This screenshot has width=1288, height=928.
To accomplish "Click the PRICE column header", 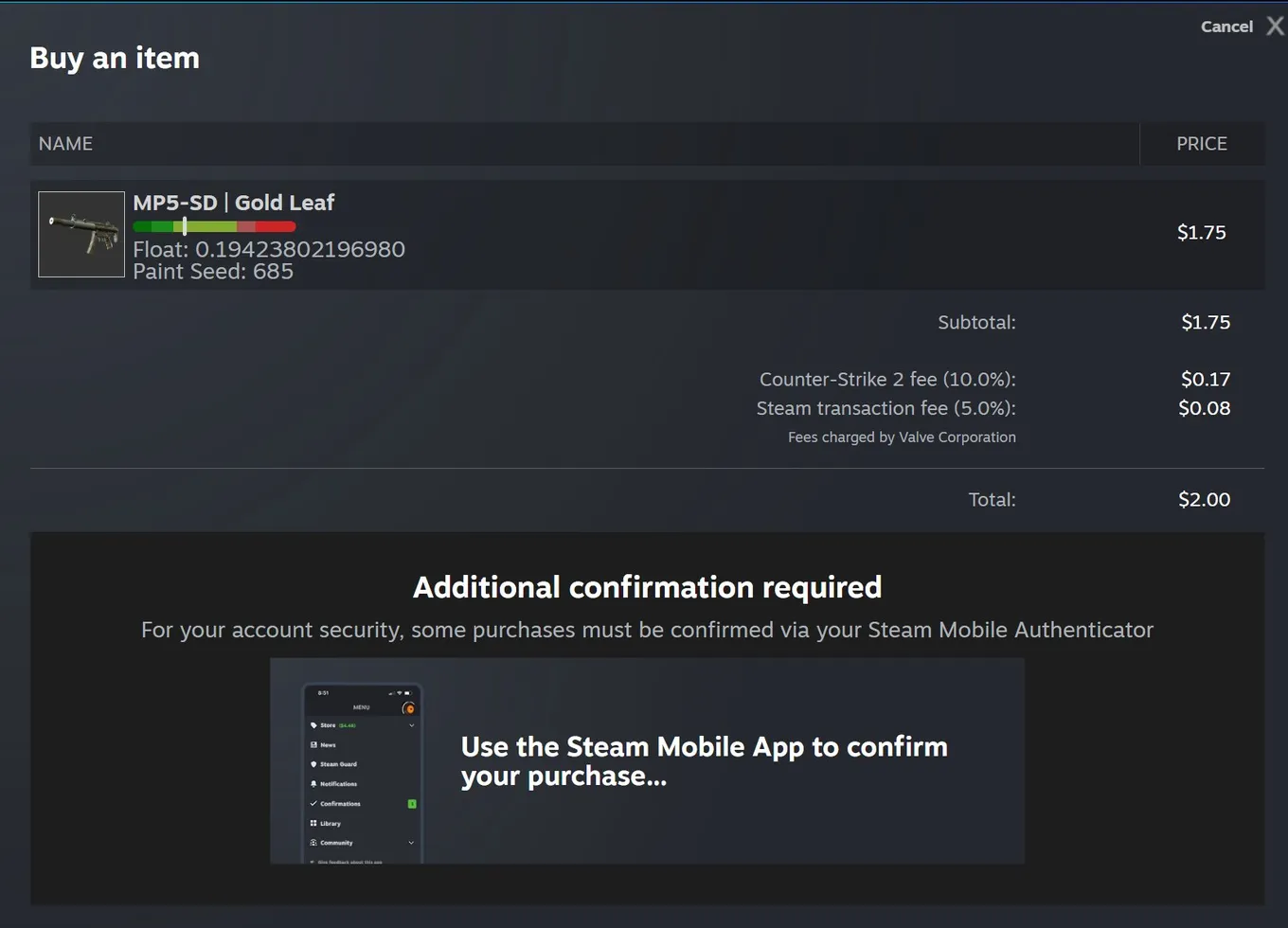I will (1202, 144).
